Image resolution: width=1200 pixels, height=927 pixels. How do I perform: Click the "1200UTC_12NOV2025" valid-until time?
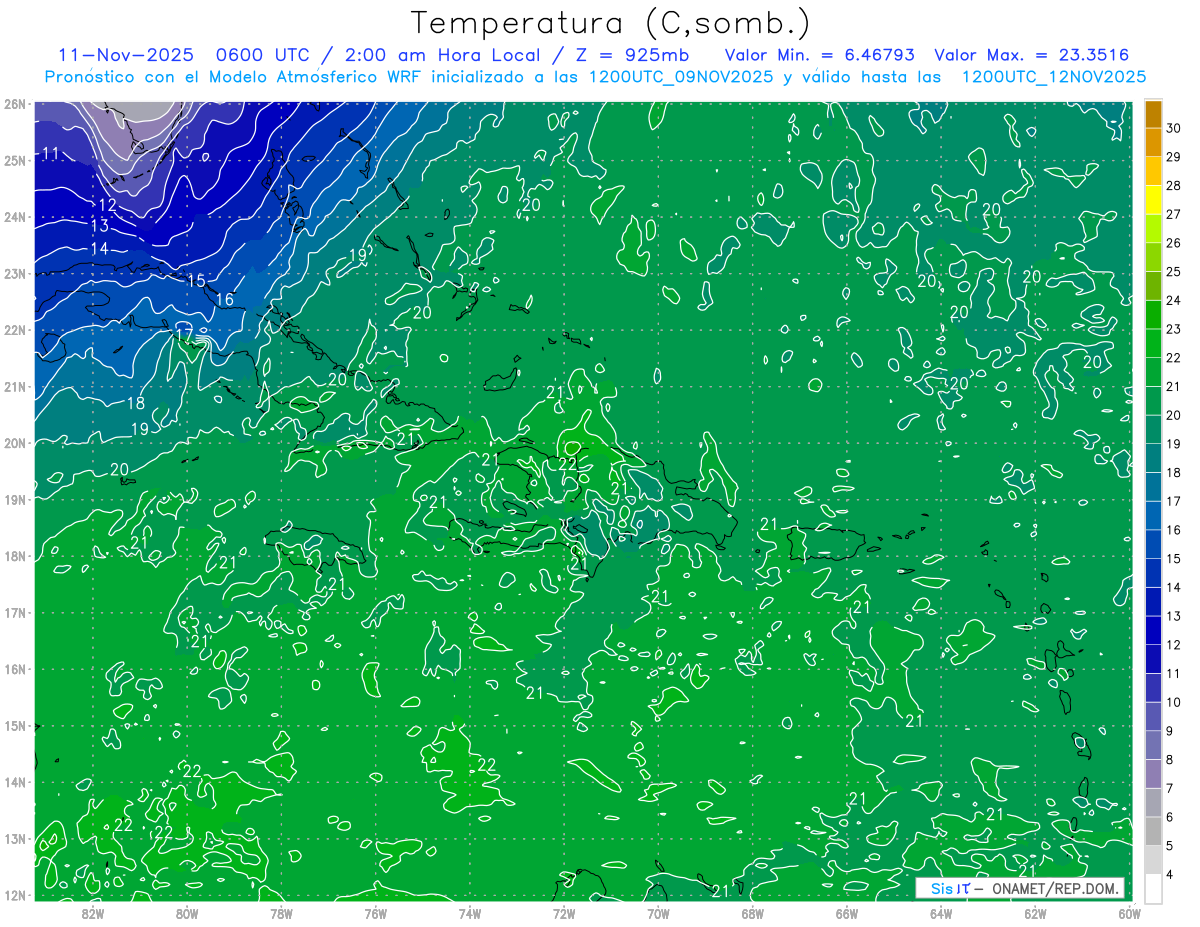pos(1053,76)
